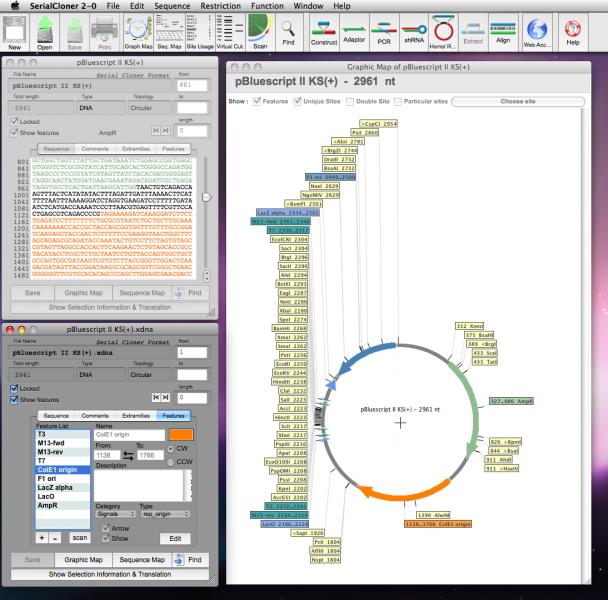Click Sequence Map button in xdna window
608x600 pixels.
(x=142, y=560)
